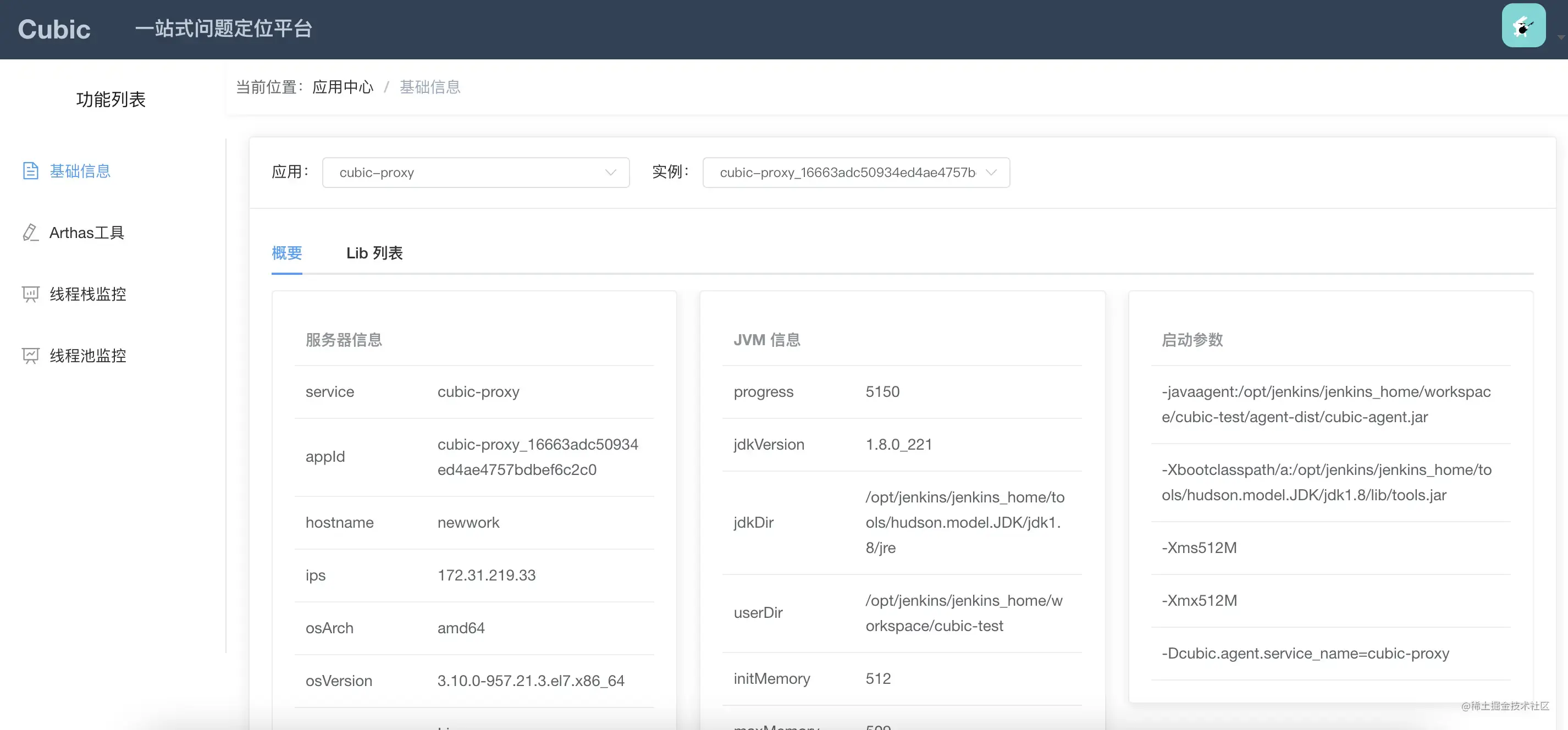1568x730 pixels.
Task: Go to 应用中心 in the breadcrumb
Action: (343, 87)
